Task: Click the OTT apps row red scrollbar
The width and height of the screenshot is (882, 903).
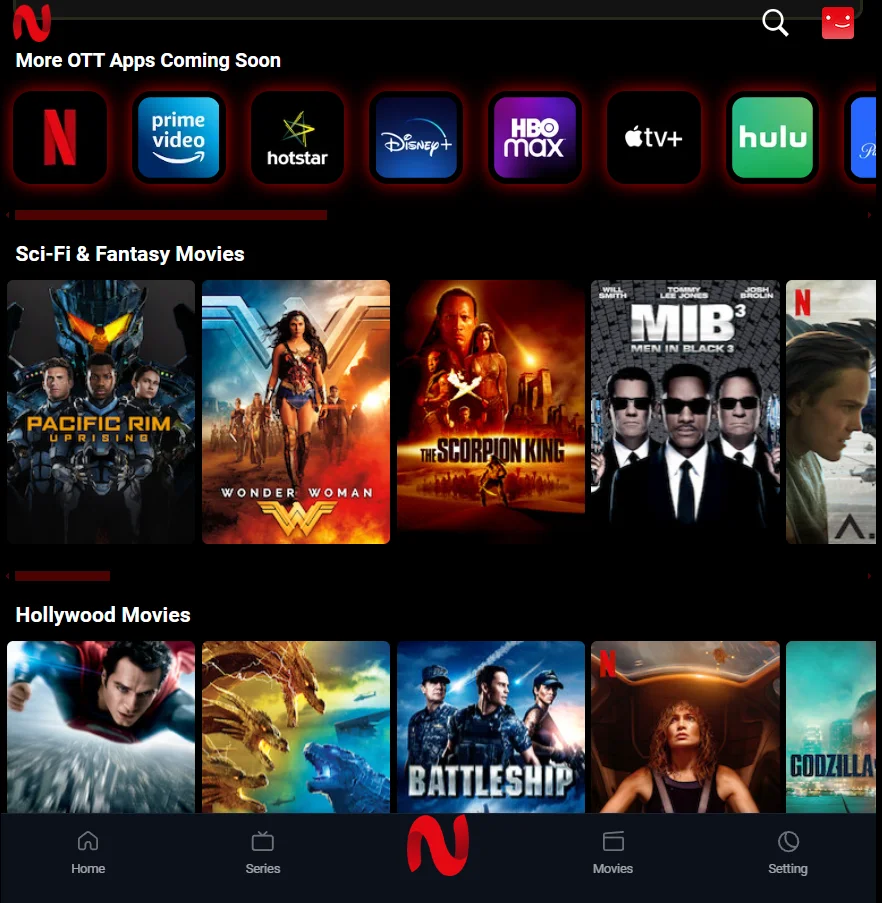Action: click(171, 215)
